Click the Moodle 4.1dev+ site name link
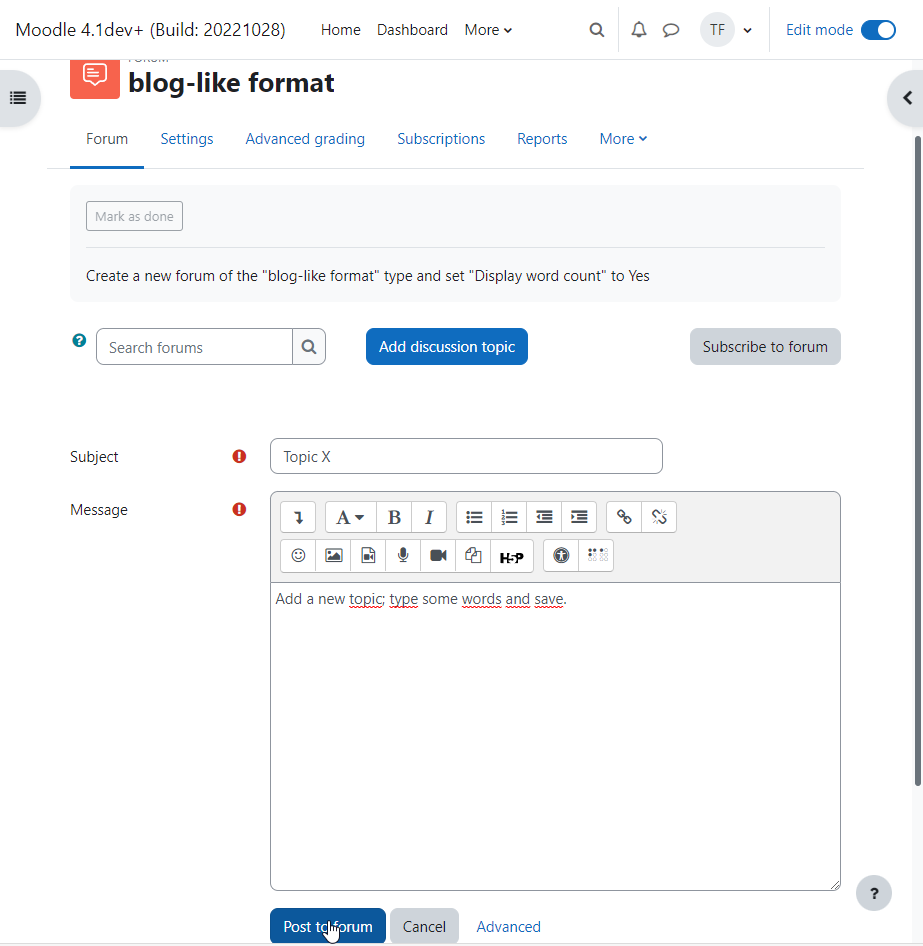923x946 pixels. (x=150, y=30)
